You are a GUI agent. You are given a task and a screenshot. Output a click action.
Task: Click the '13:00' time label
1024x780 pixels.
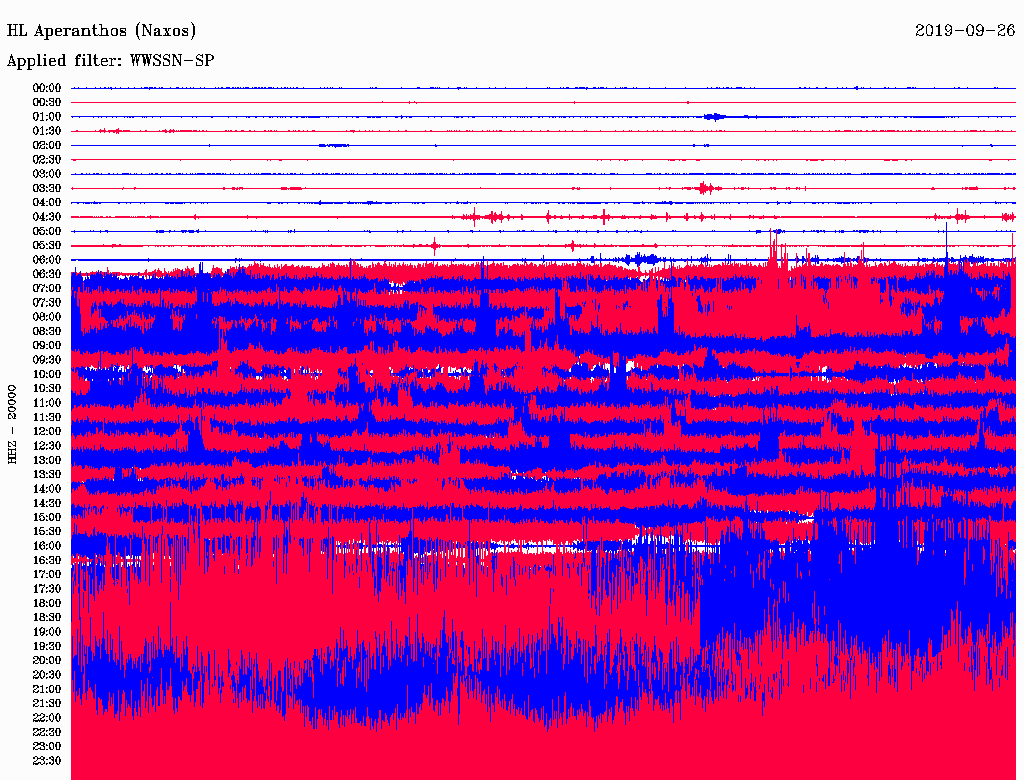pos(47,461)
